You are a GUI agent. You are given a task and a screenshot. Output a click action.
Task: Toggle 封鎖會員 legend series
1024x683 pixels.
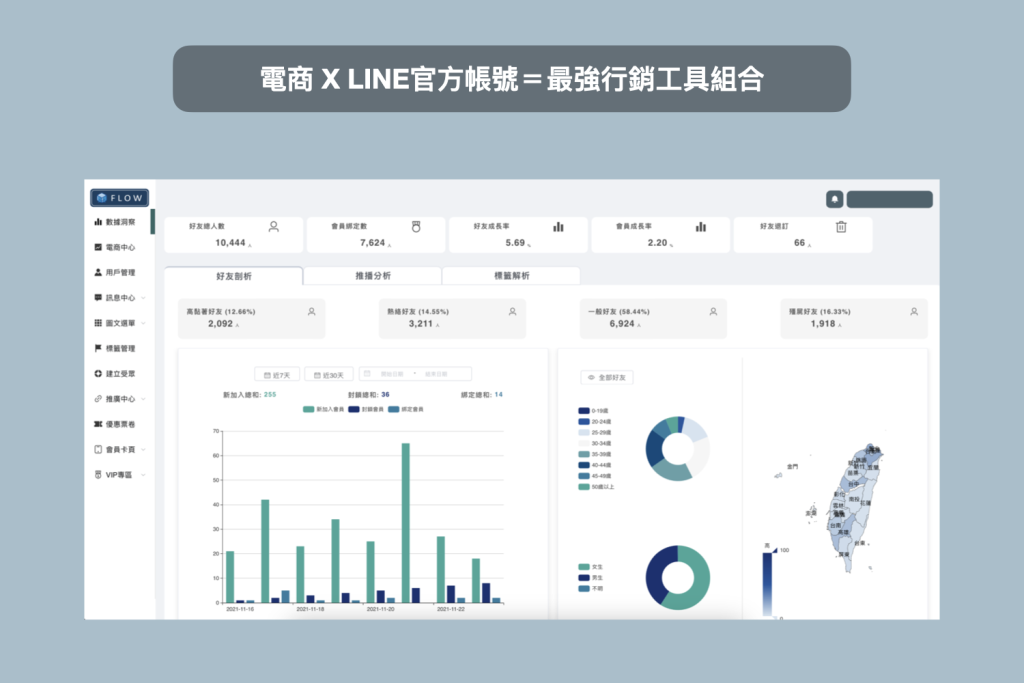(366, 409)
